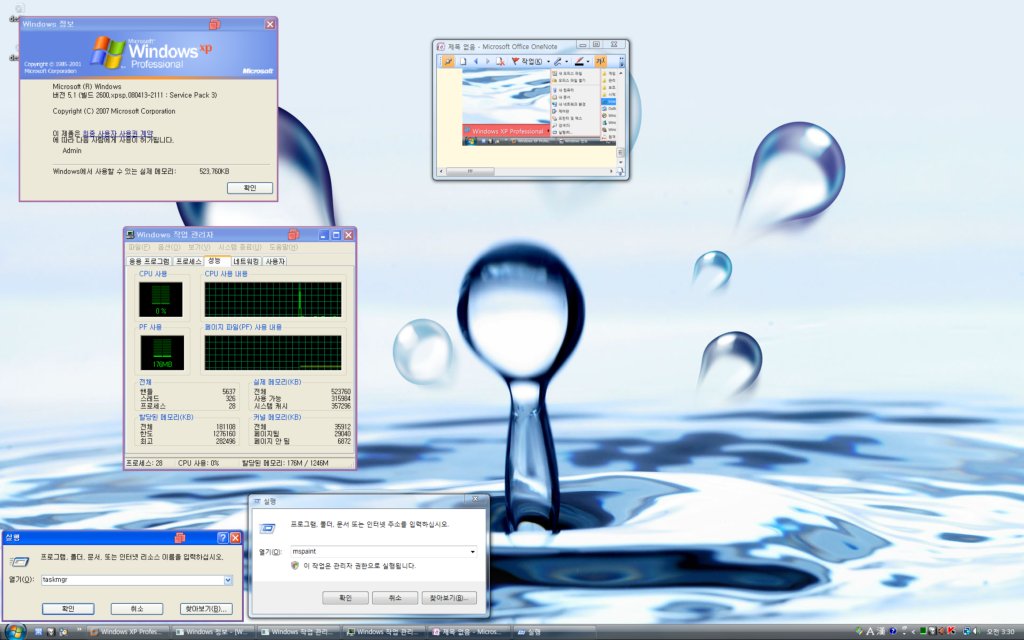Select the 성능 tab in Task Manager
Viewport: 1024px width, 640px height.
[216, 261]
